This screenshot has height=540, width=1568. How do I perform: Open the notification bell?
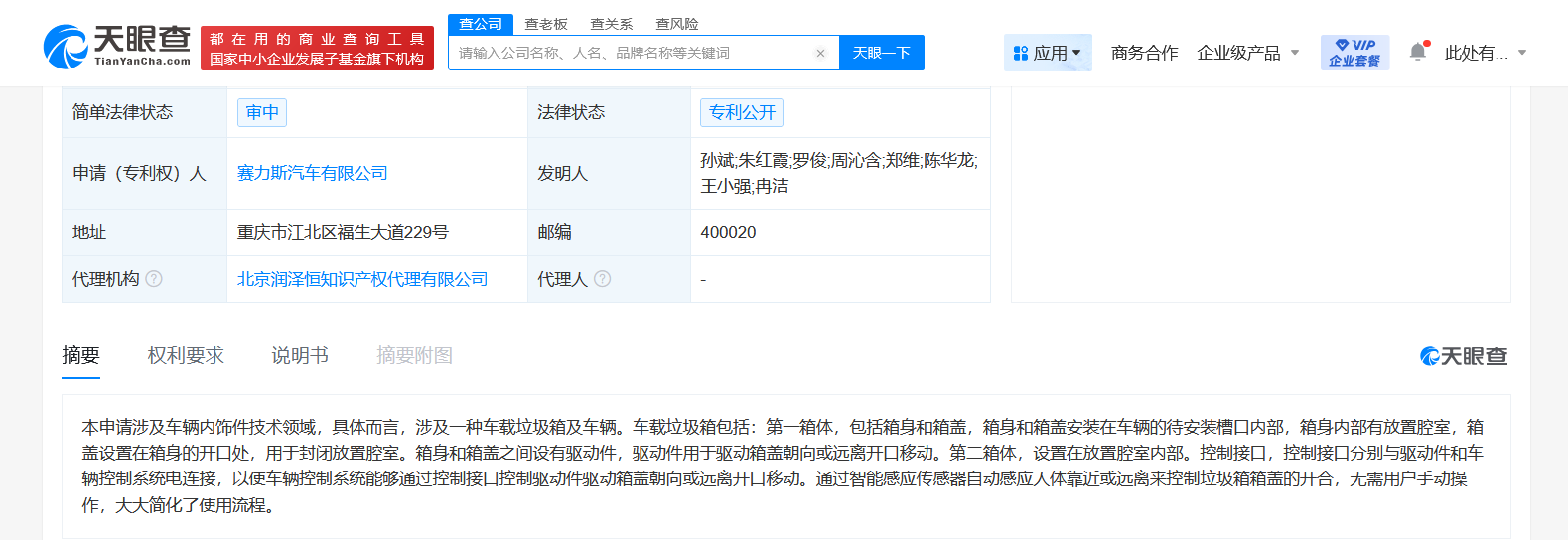1418,52
